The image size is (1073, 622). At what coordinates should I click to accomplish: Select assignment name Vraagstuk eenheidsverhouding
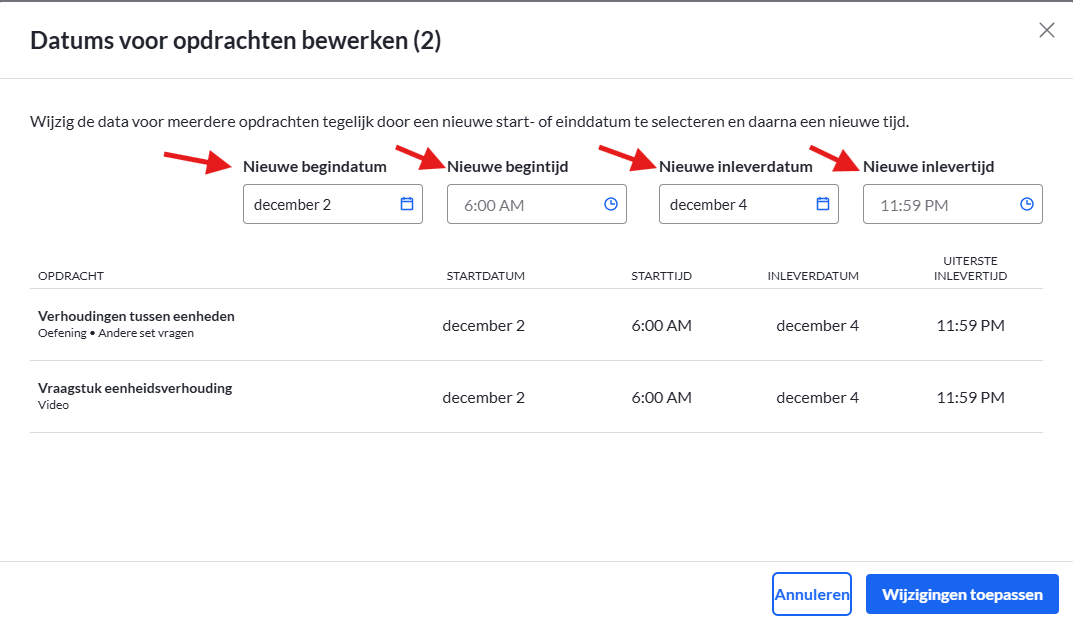point(135,388)
